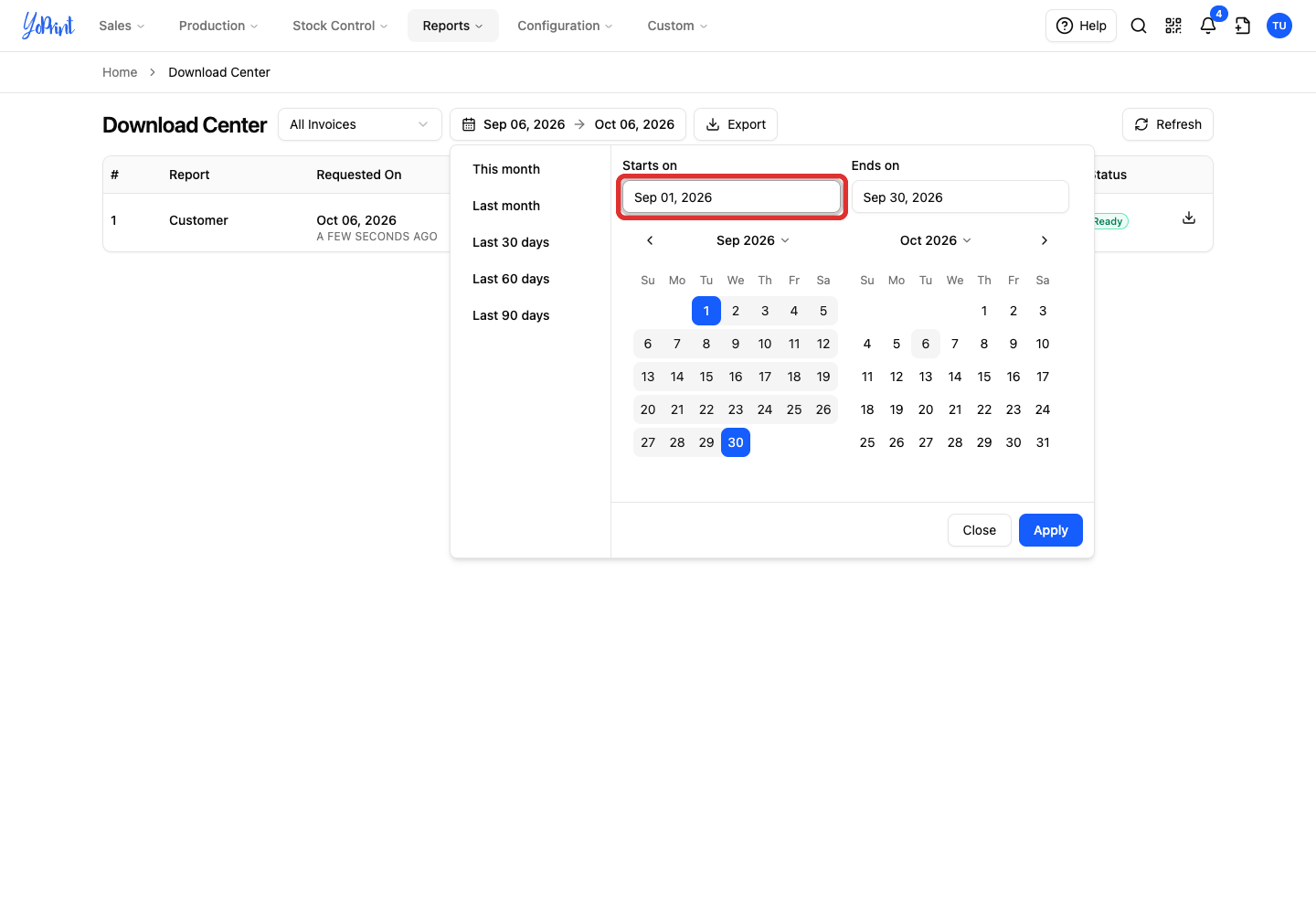Viewport: 1316px width, 914px height.
Task: Go to next month in calendar
Action: coord(1045,240)
